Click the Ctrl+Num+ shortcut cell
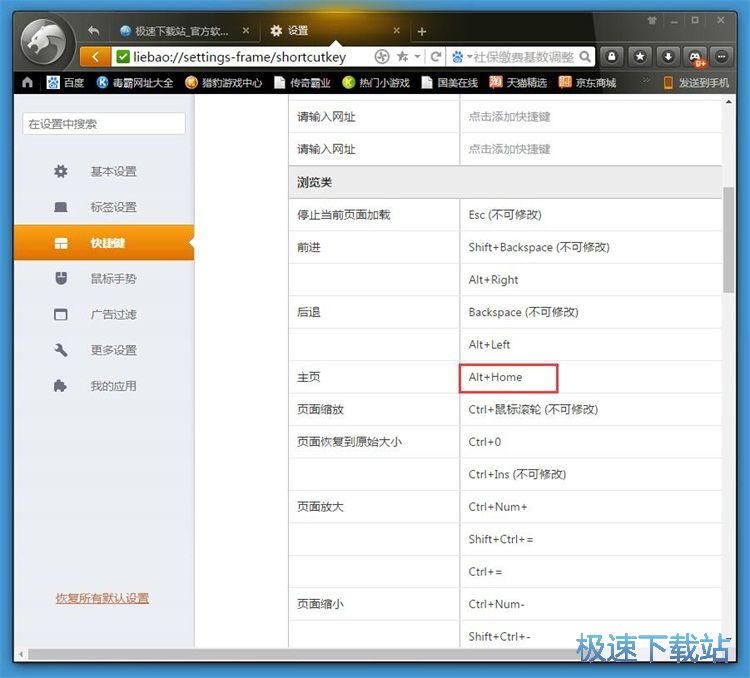750x678 pixels. point(591,507)
